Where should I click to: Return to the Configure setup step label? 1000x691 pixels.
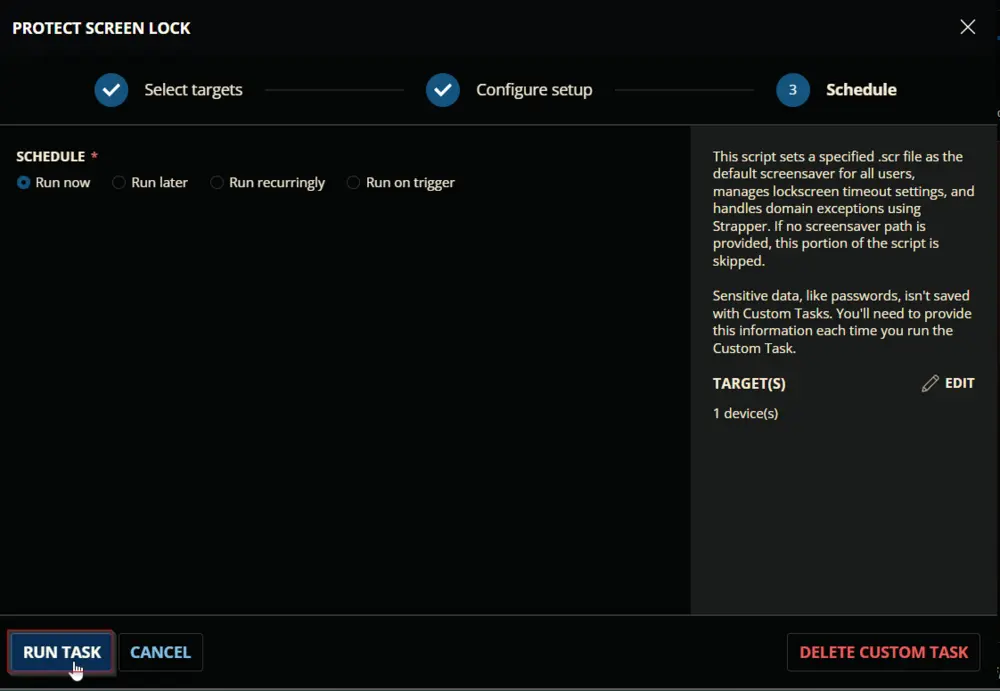(x=534, y=90)
